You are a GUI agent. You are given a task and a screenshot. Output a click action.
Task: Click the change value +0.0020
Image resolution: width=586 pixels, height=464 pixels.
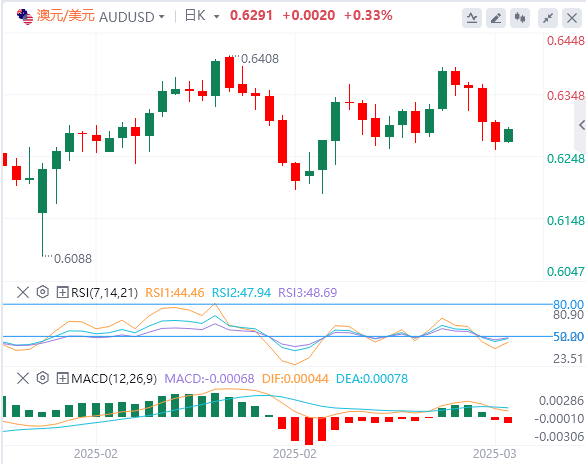[309, 15]
